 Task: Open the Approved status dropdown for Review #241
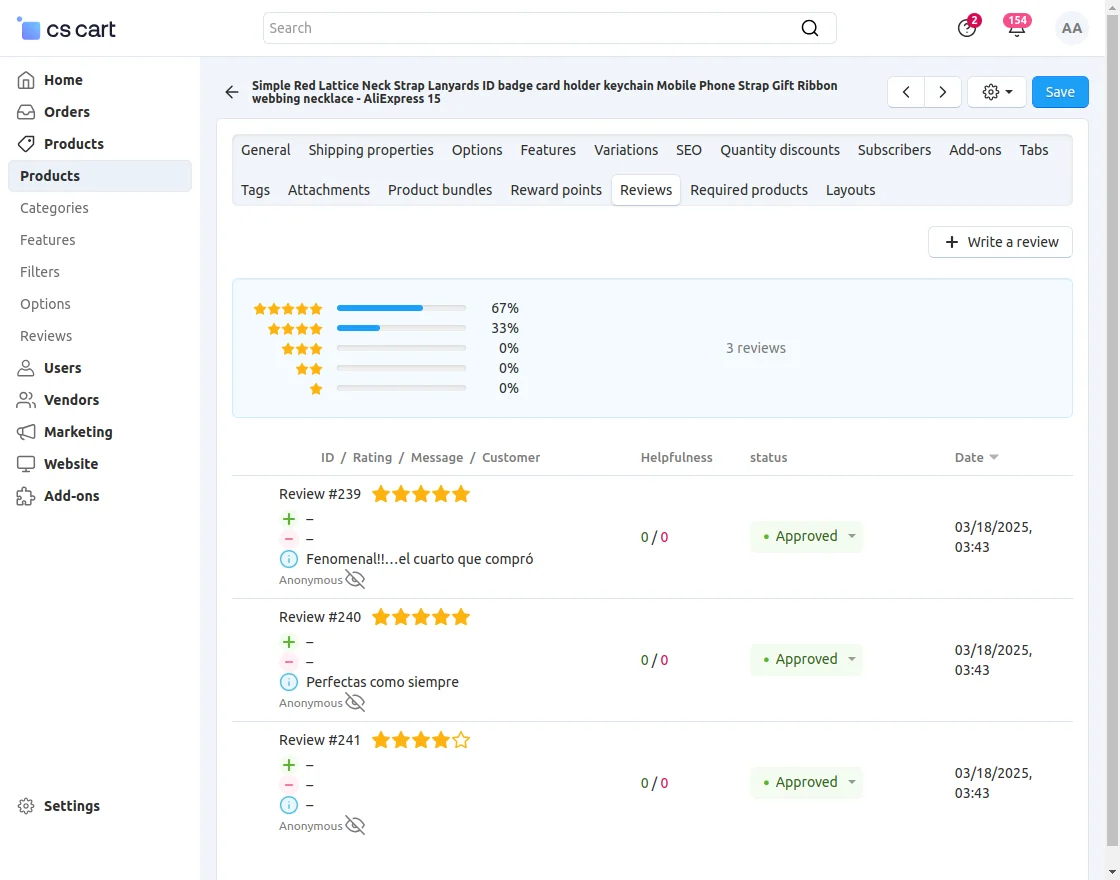[x=806, y=783]
